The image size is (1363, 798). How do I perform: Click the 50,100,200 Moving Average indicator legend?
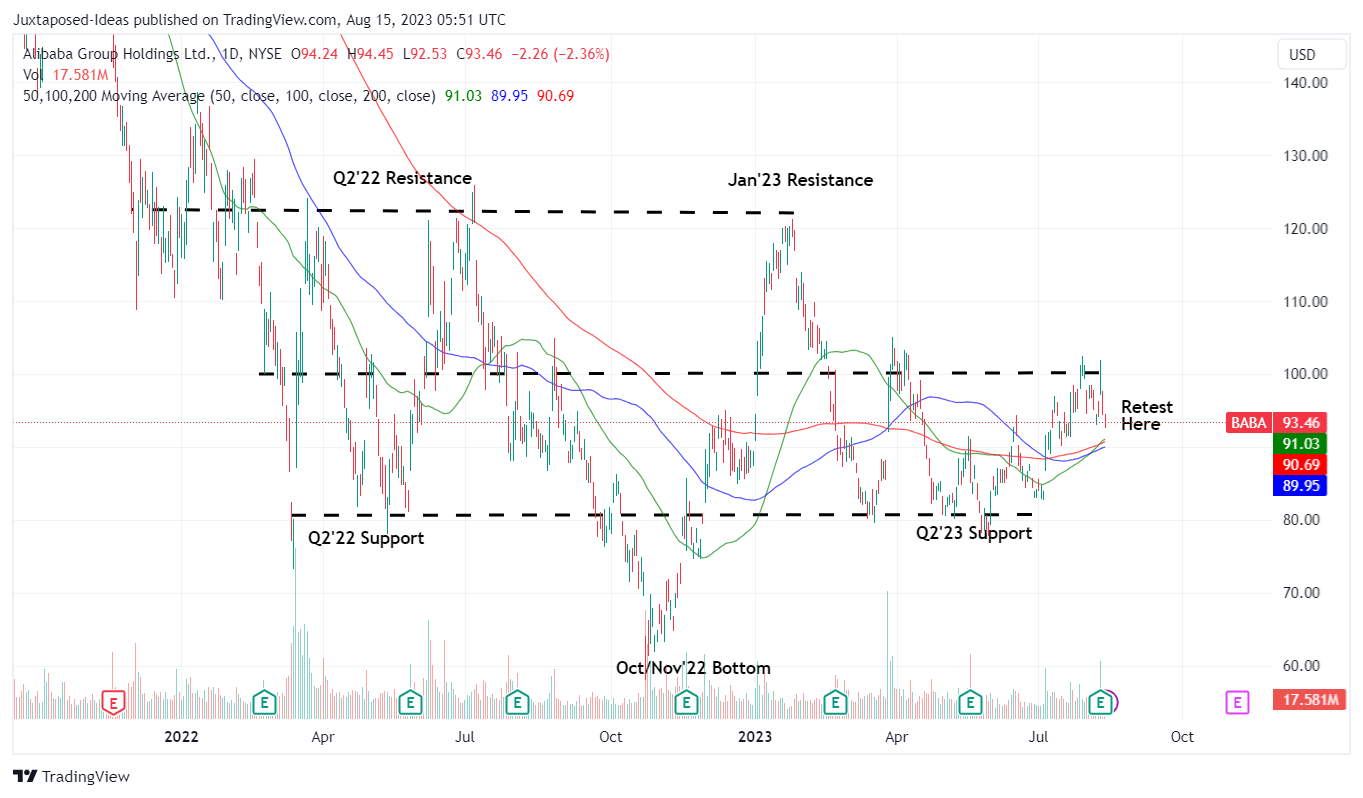(229, 96)
